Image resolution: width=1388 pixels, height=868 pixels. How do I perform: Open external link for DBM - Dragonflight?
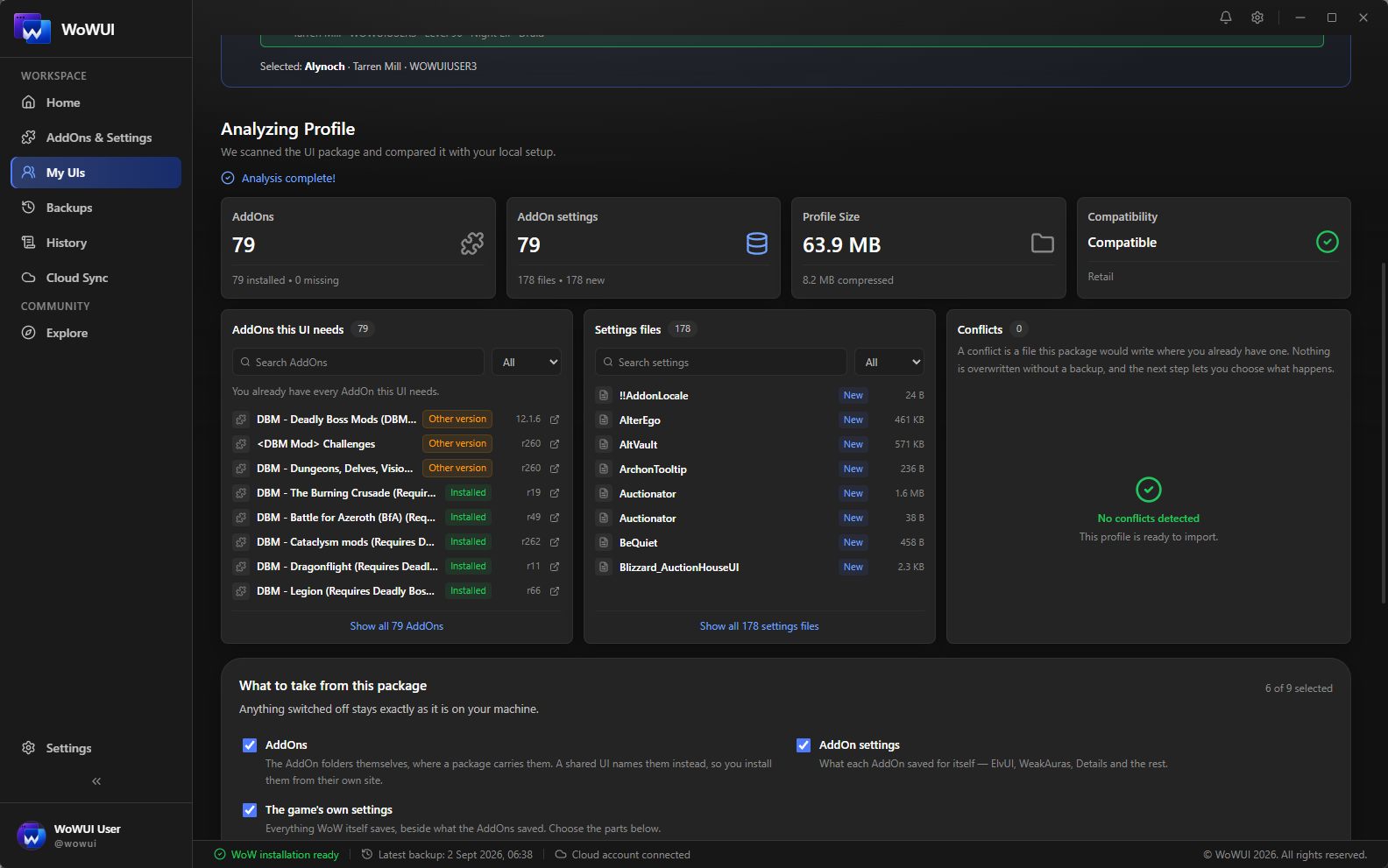[x=555, y=567]
